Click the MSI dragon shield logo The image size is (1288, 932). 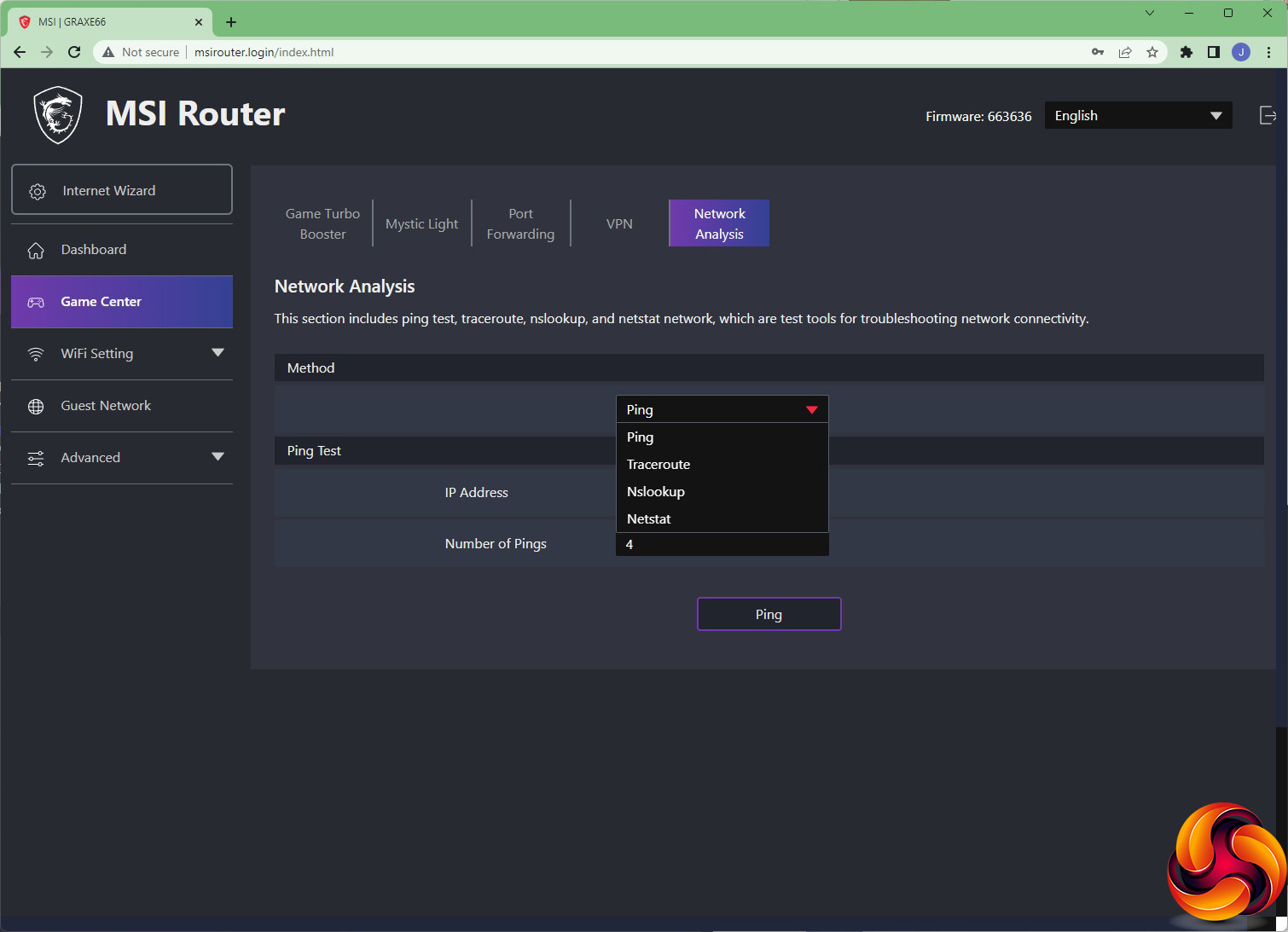coord(58,115)
